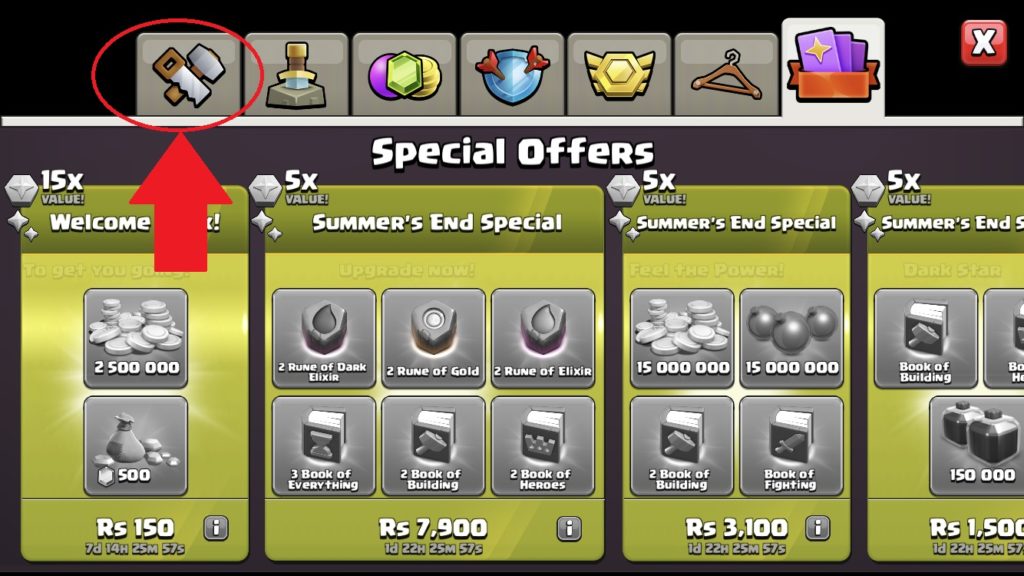Screen dimensions: 1024x576
Task: Select the blue shield defense tab
Action: pos(512,75)
